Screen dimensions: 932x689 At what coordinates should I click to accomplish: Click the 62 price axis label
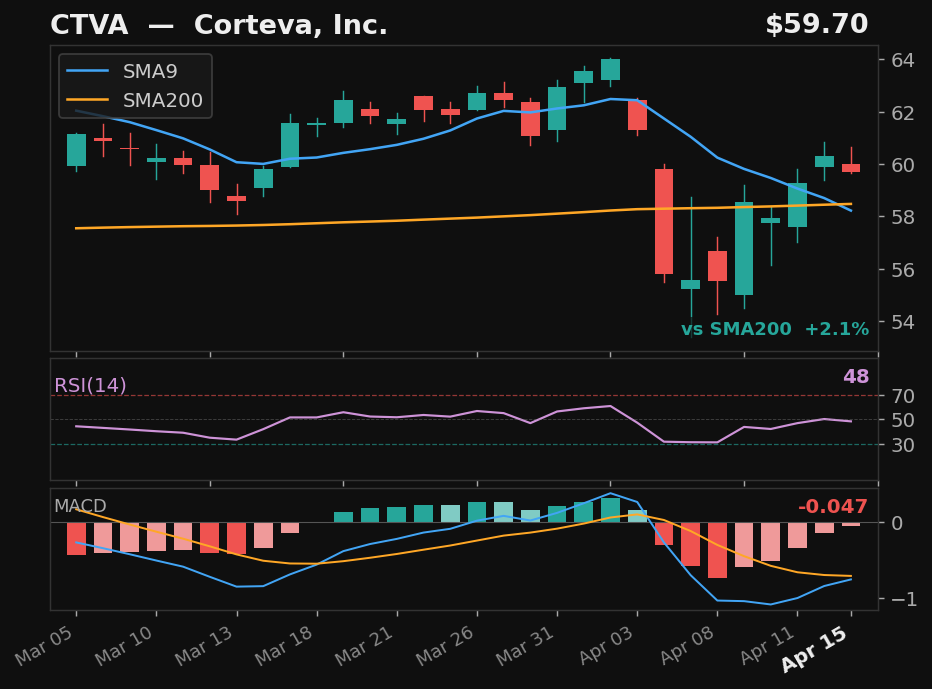(x=902, y=112)
